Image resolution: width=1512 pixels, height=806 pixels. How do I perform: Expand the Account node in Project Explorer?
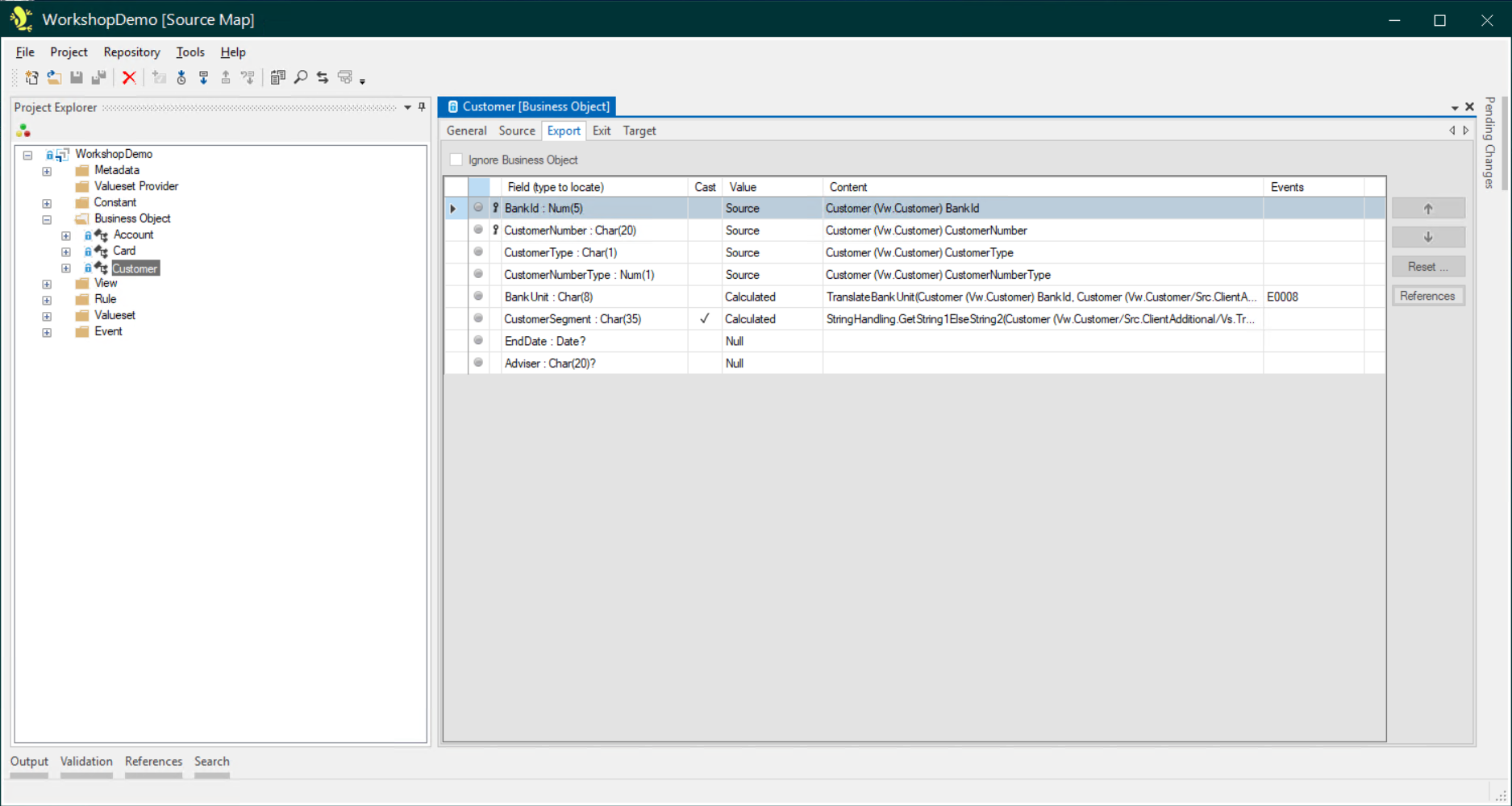coord(65,235)
